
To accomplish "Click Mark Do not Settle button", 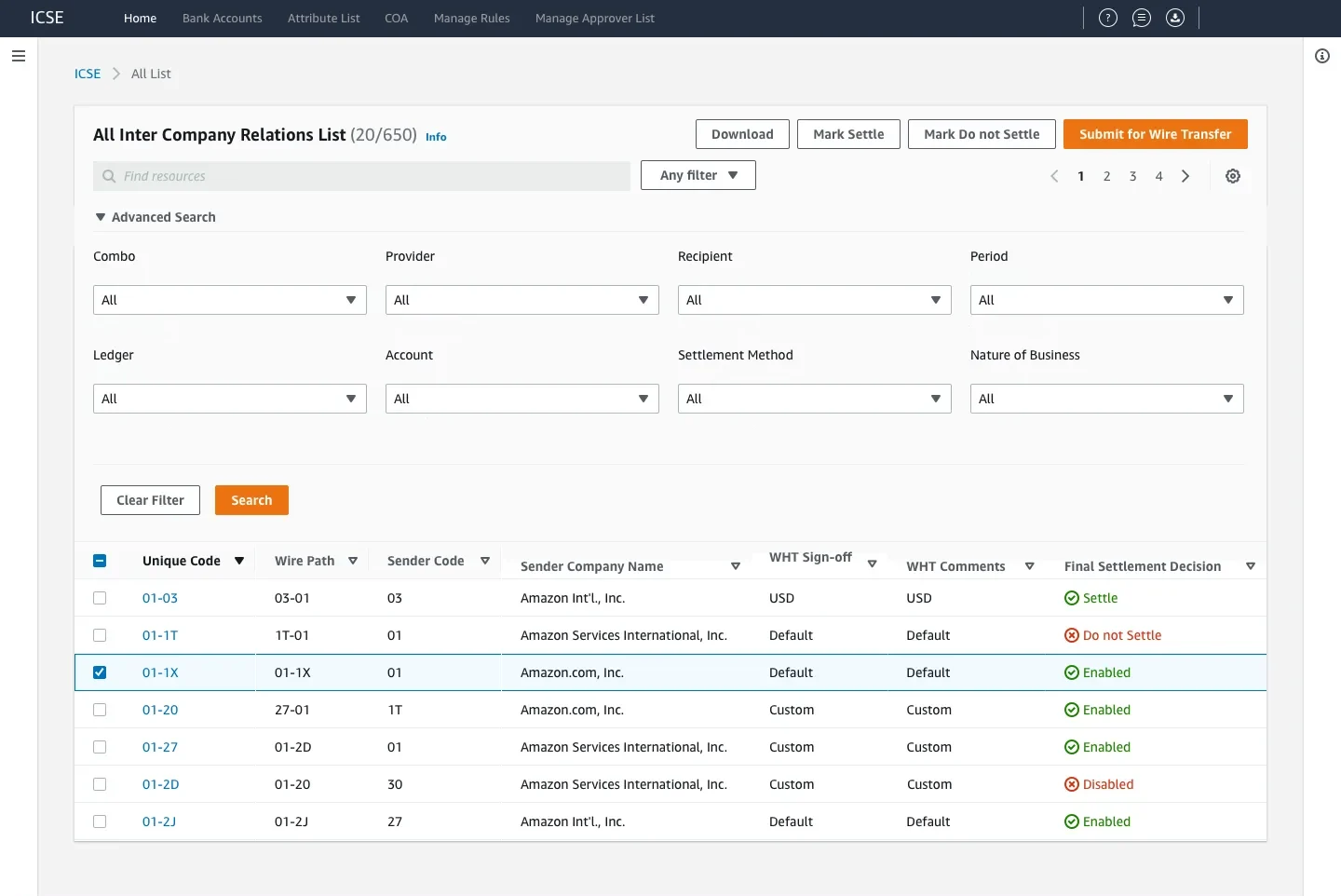I will (982, 134).
